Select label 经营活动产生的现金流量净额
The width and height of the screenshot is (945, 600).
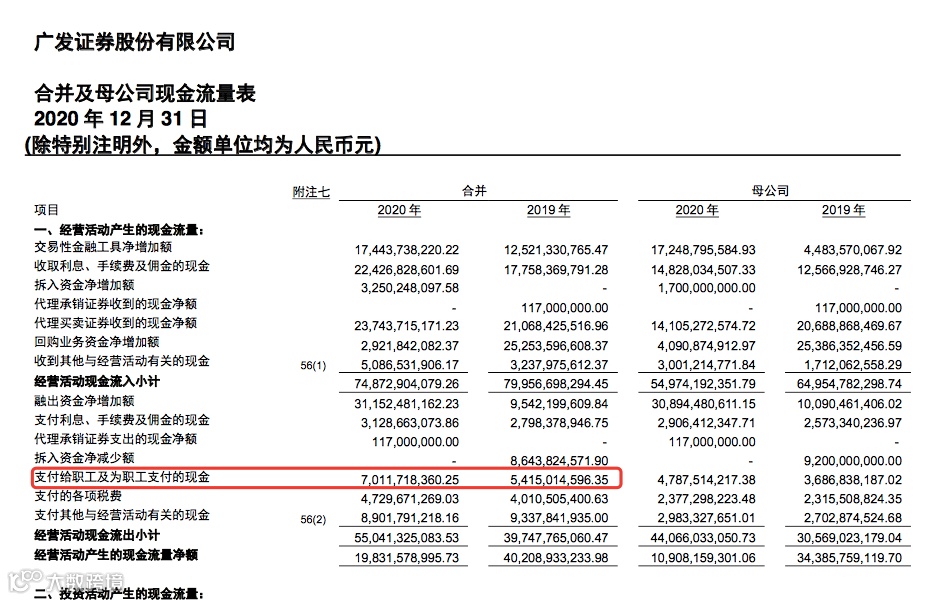coord(116,555)
